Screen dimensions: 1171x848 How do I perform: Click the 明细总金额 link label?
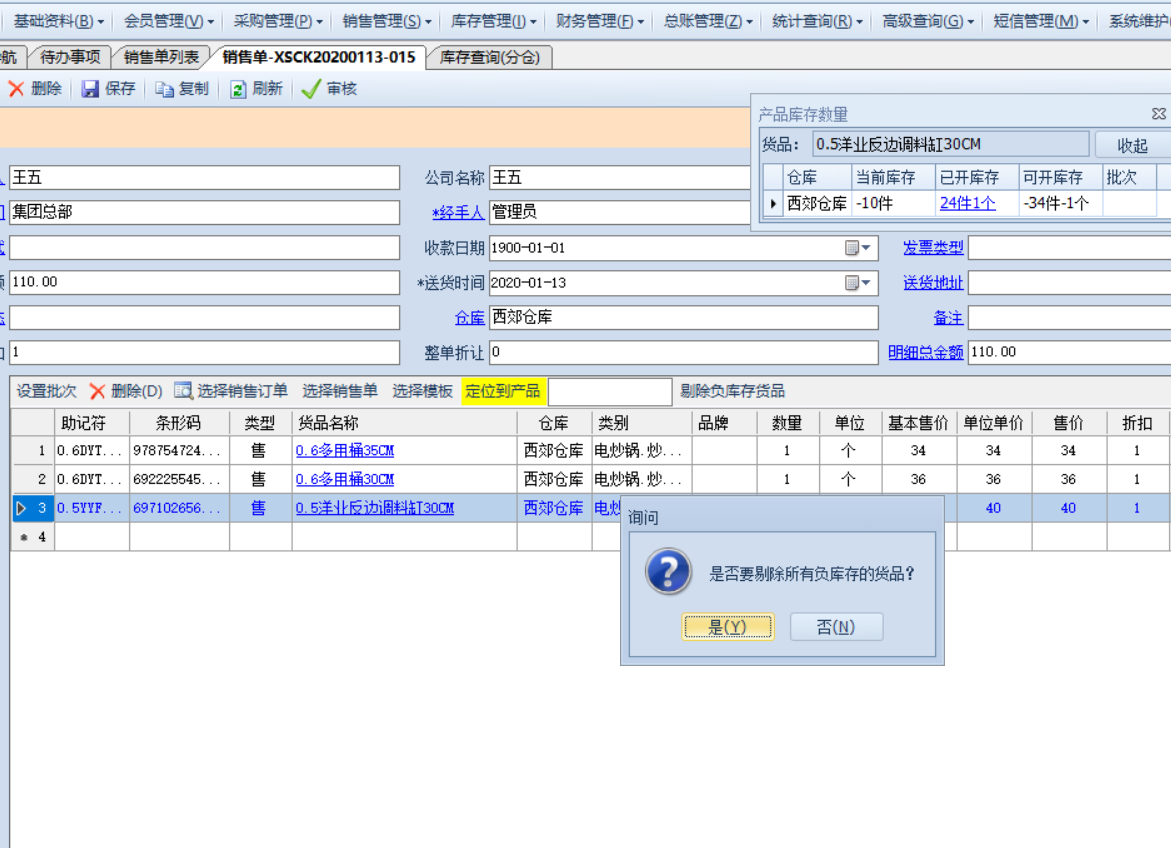click(925, 352)
